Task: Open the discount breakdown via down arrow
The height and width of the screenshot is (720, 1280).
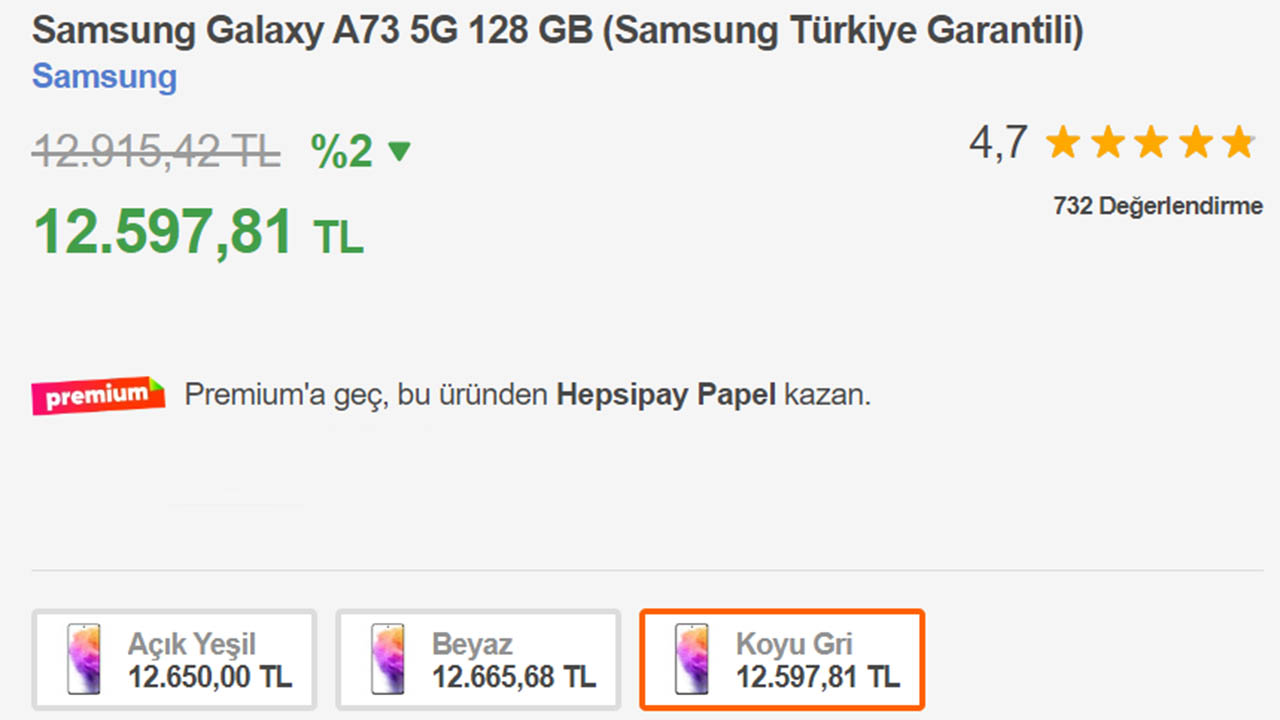Action: 400,150
